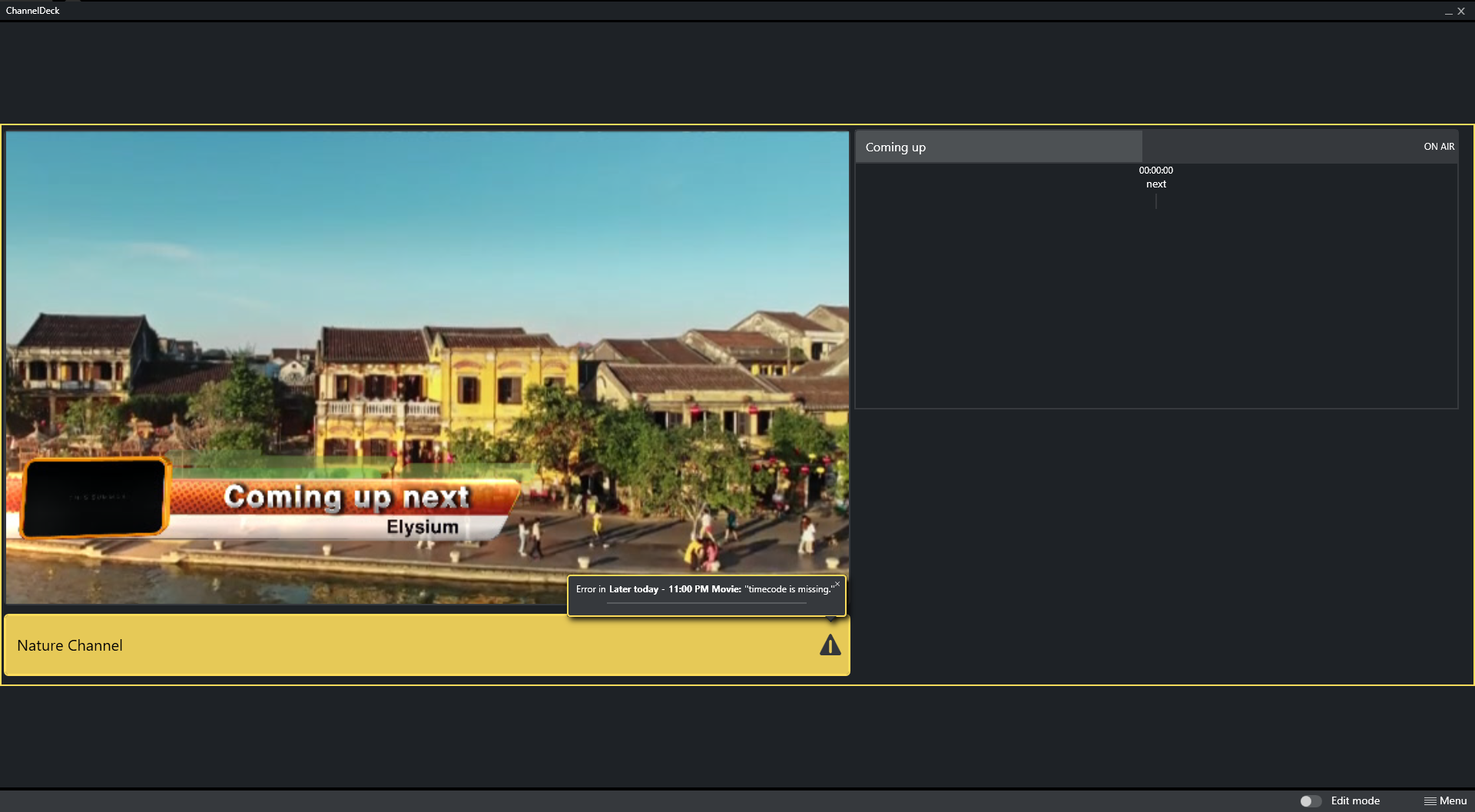Click the Edit mode label
This screenshot has height=812, width=1475.
(x=1355, y=800)
